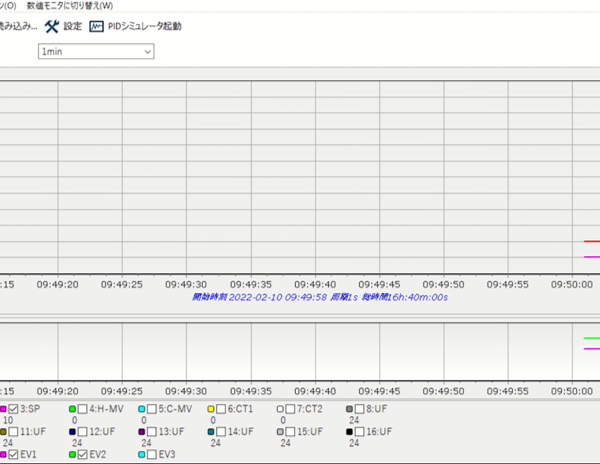Click the 読み込み... load button
Screen dimensions: 600x464
pyautogui.click(x=18, y=26)
